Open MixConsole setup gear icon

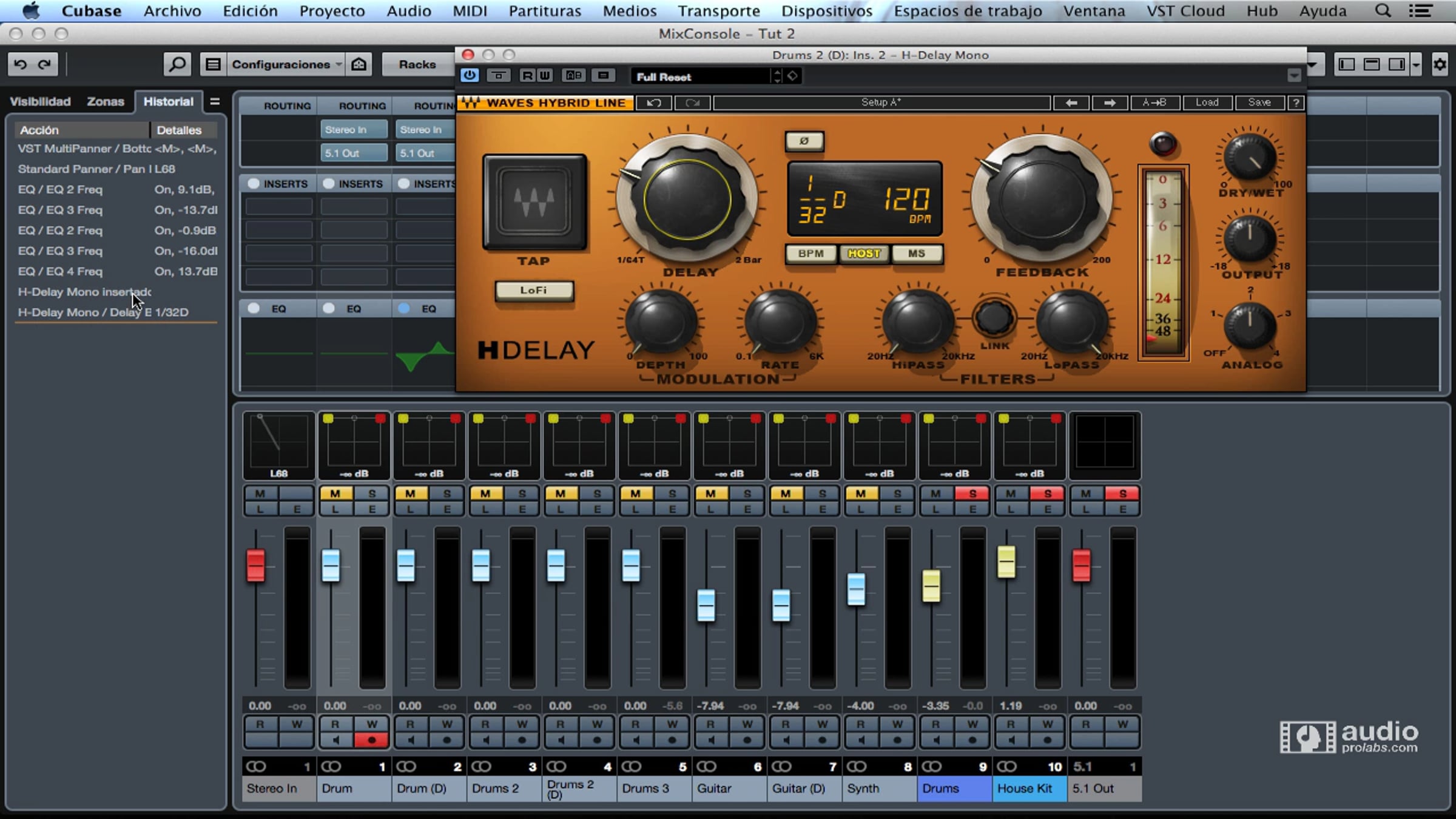point(1440,64)
